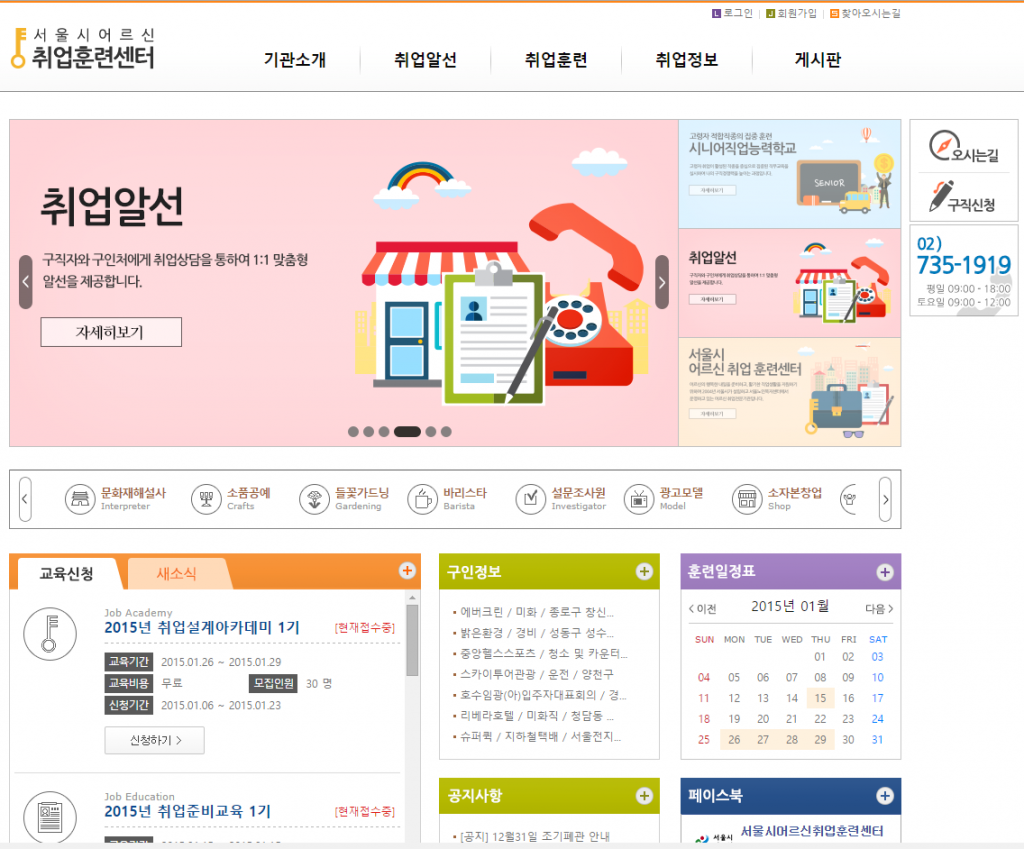Click the 구직신청 pen icon

pyautogui.click(x=941, y=196)
